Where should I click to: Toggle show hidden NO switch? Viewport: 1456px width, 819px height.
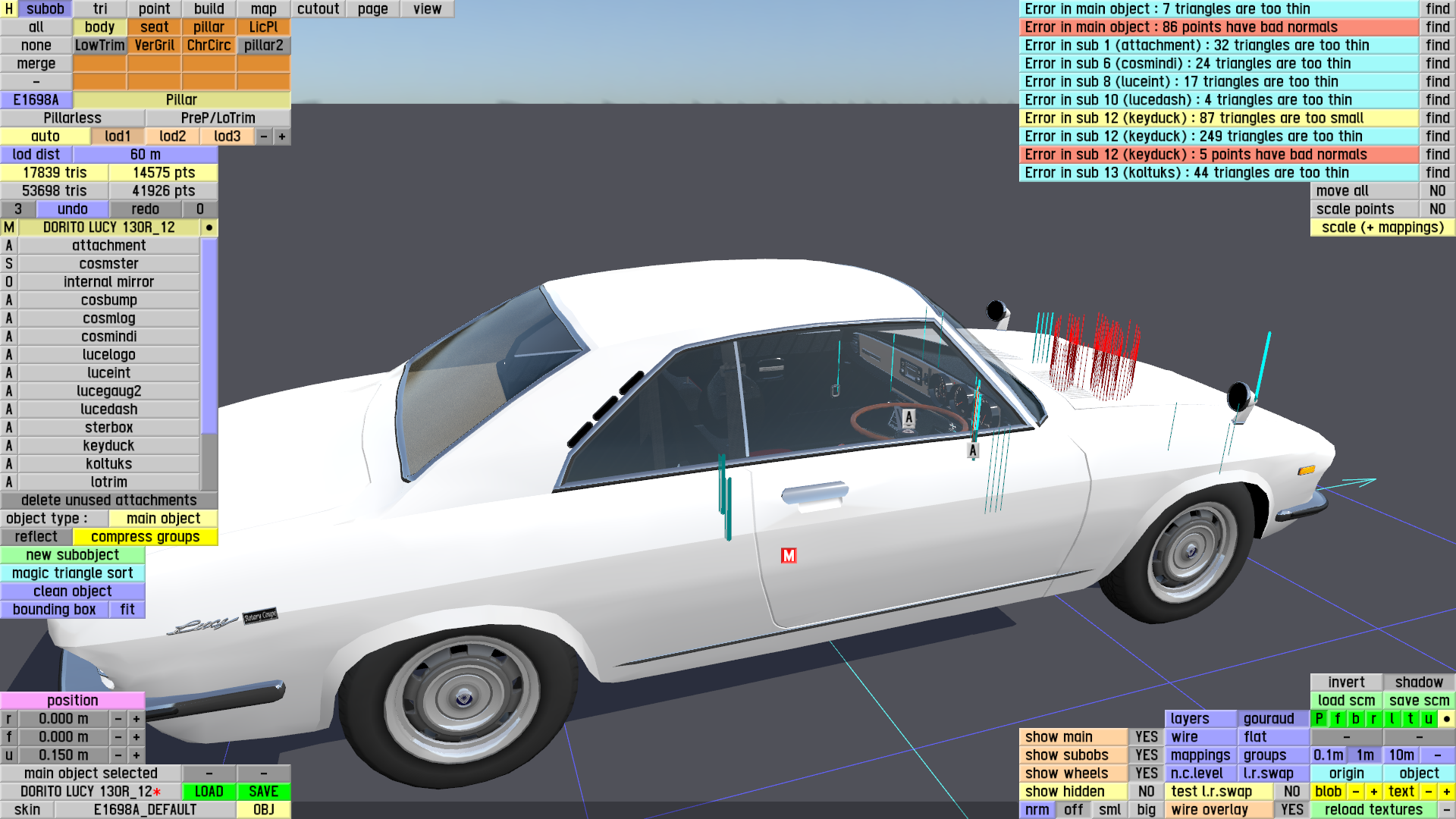[x=1146, y=792]
